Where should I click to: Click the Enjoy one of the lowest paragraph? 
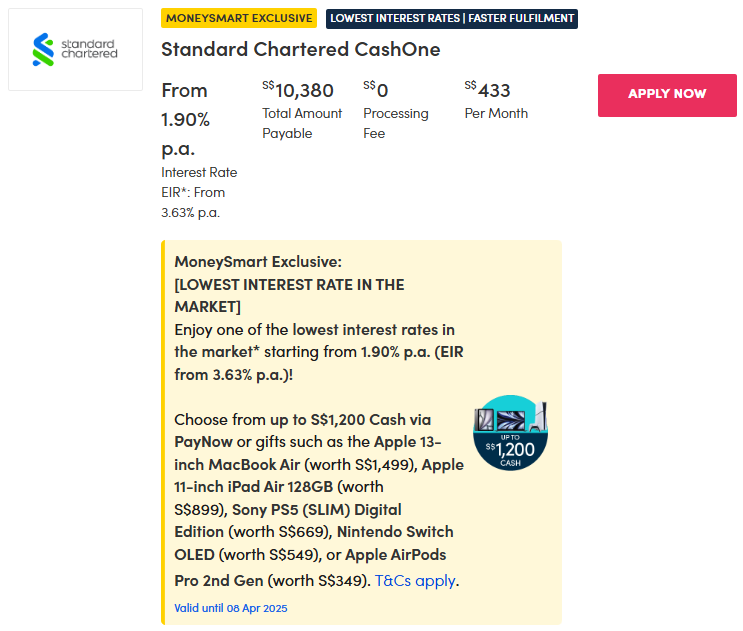click(314, 352)
